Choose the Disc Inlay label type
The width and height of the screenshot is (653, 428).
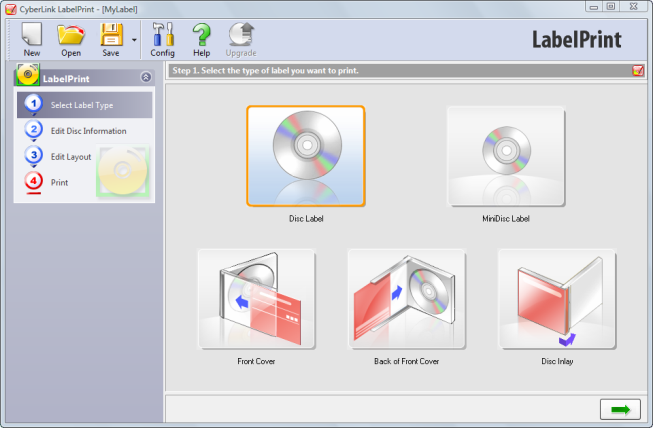click(x=557, y=299)
